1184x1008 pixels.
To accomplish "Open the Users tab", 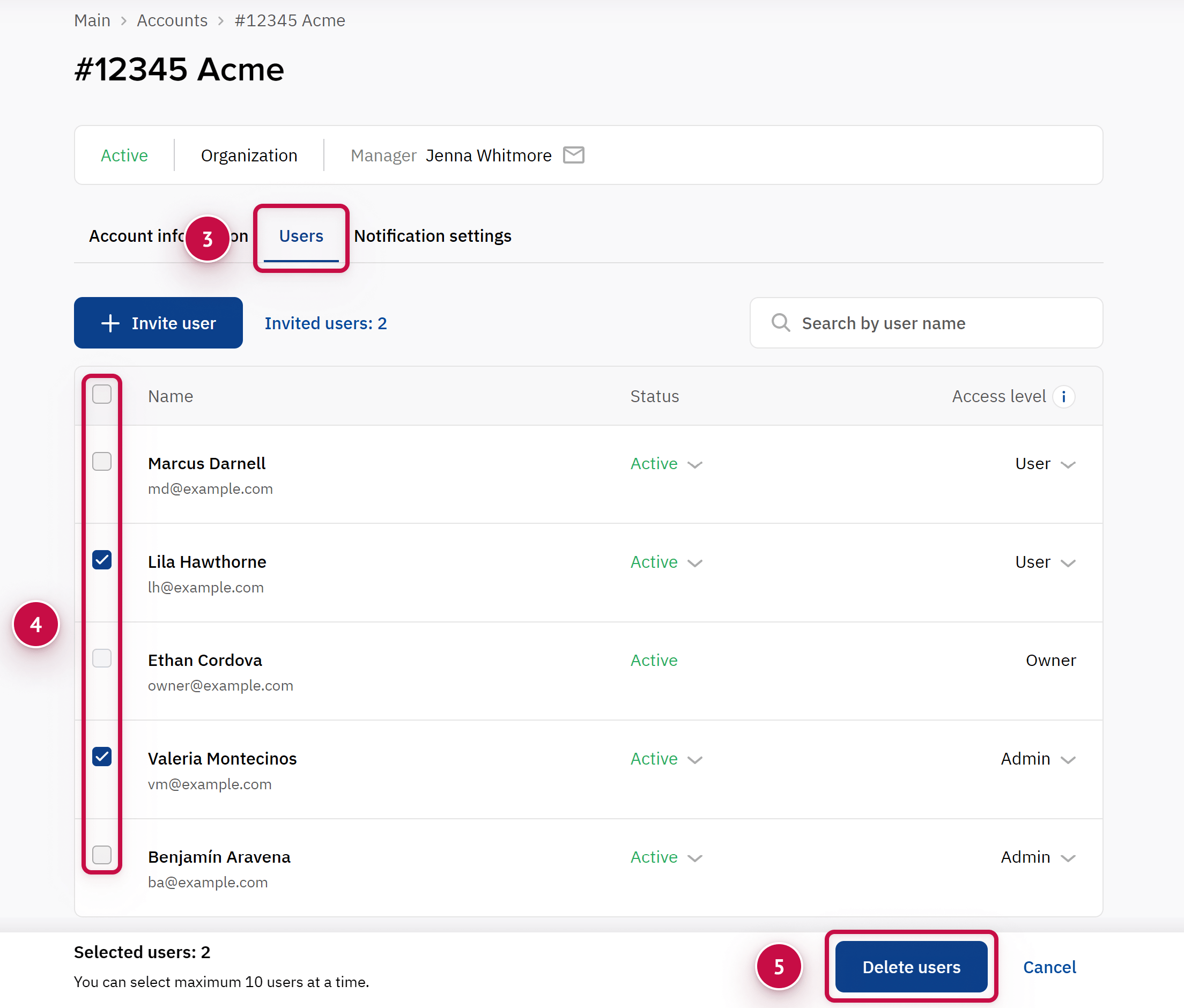I will [301, 236].
